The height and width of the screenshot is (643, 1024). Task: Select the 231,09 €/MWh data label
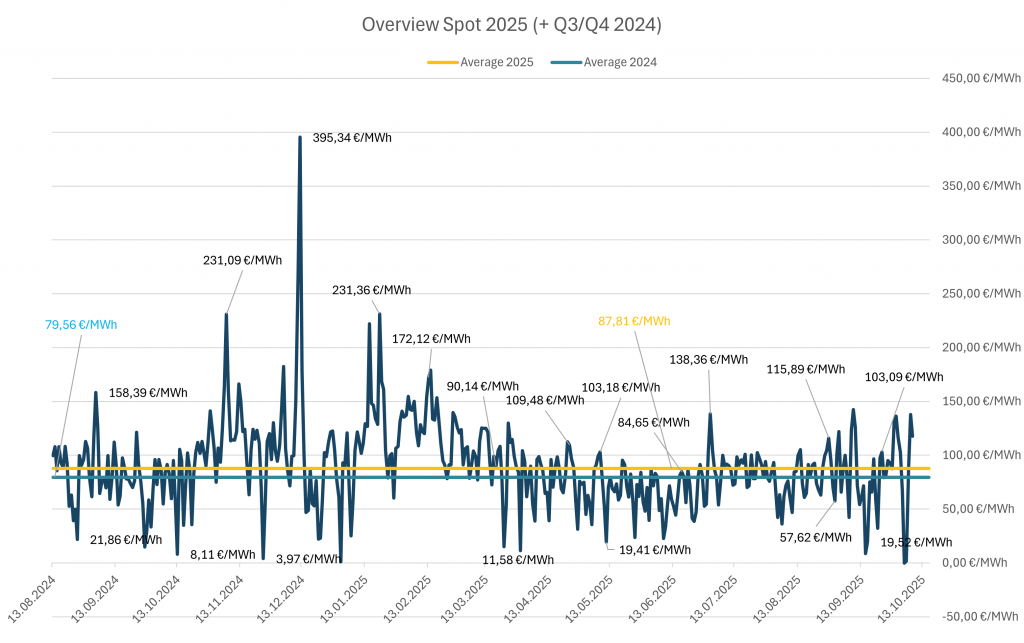[242, 260]
